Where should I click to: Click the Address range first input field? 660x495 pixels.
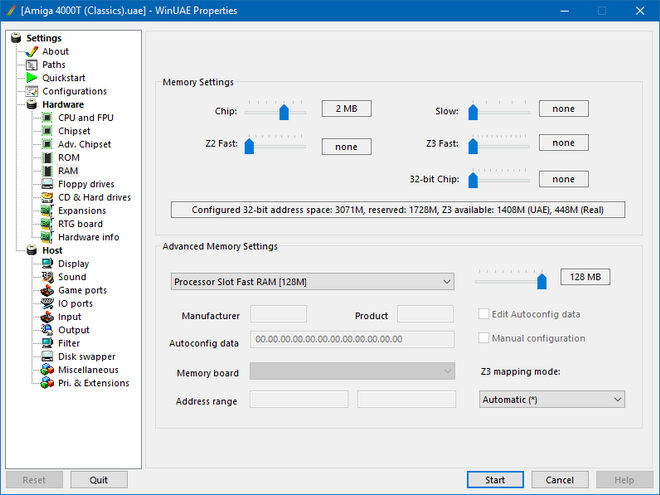[x=298, y=400]
